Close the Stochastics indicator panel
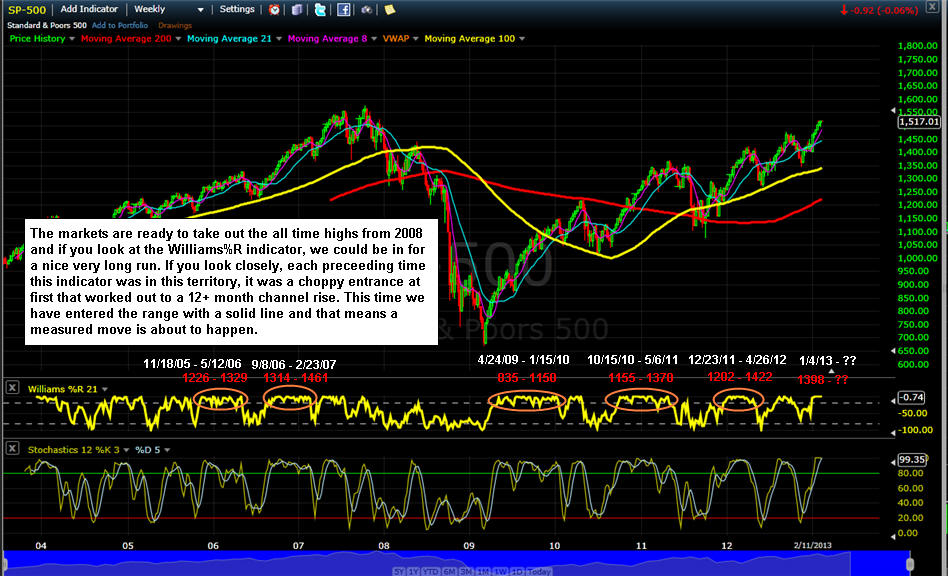Image resolution: width=948 pixels, height=576 pixels. coord(10,449)
